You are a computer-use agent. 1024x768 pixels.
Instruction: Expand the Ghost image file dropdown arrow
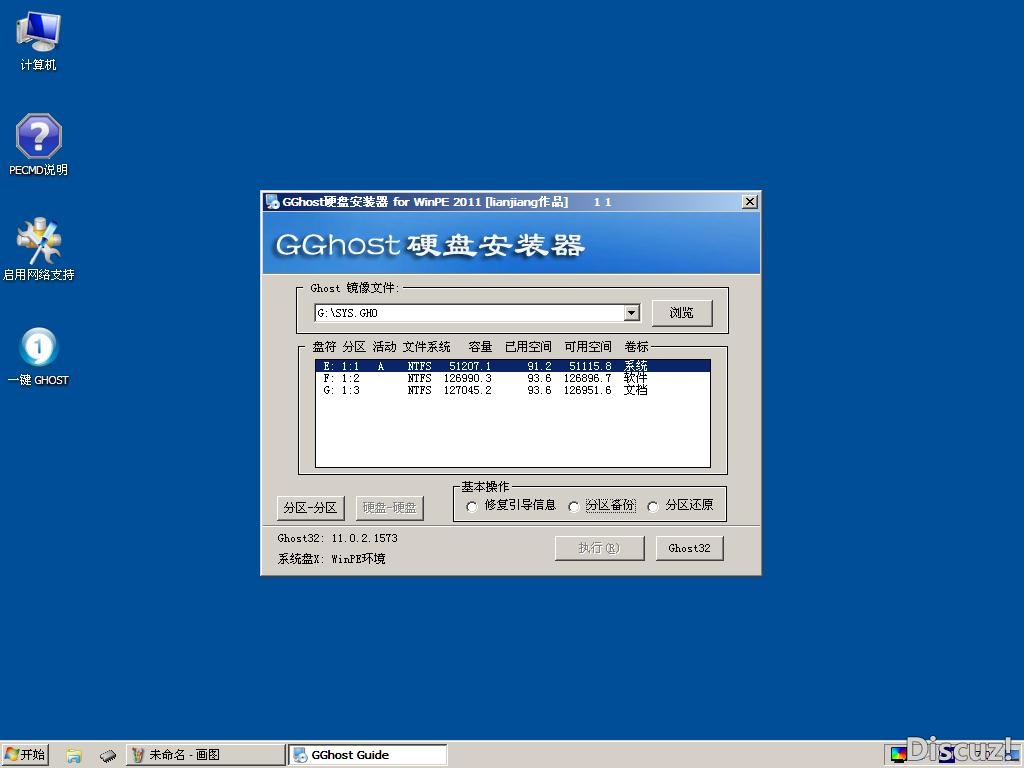pos(632,313)
